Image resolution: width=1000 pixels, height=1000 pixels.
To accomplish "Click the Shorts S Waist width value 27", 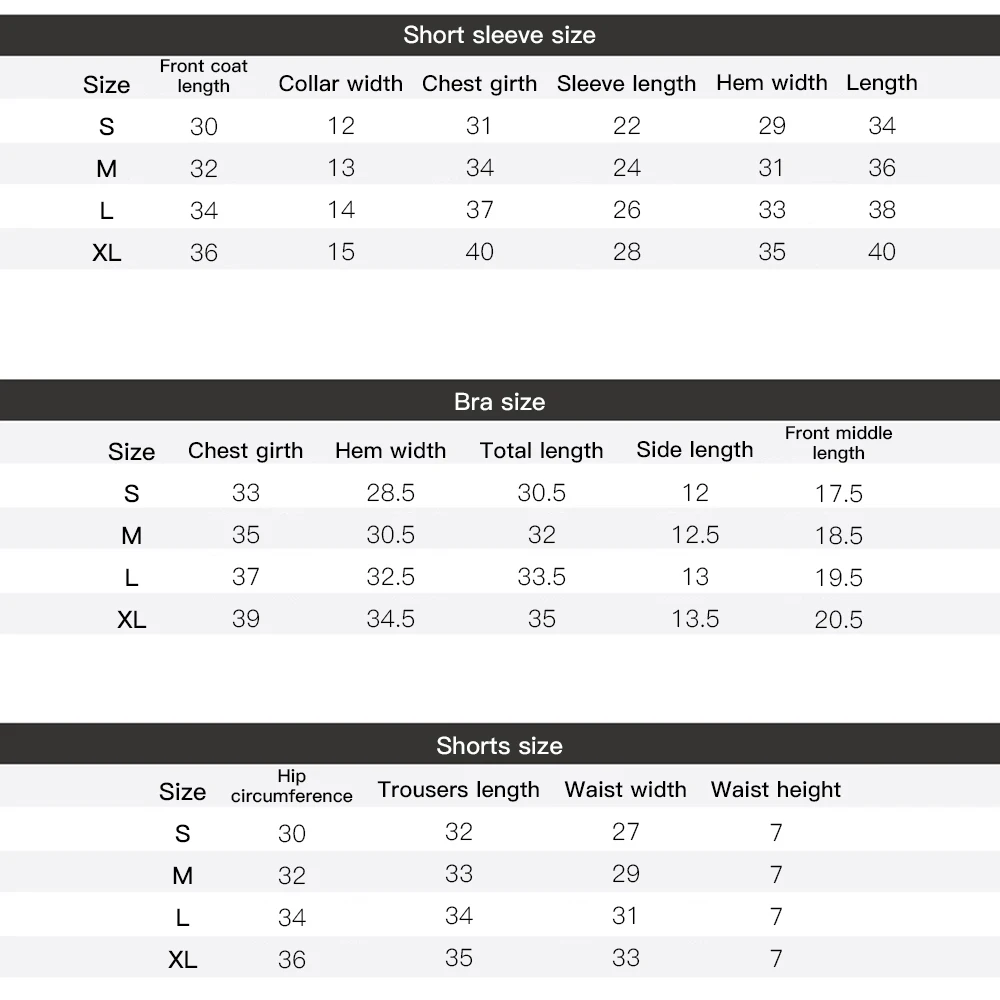I will click(626, 832).
